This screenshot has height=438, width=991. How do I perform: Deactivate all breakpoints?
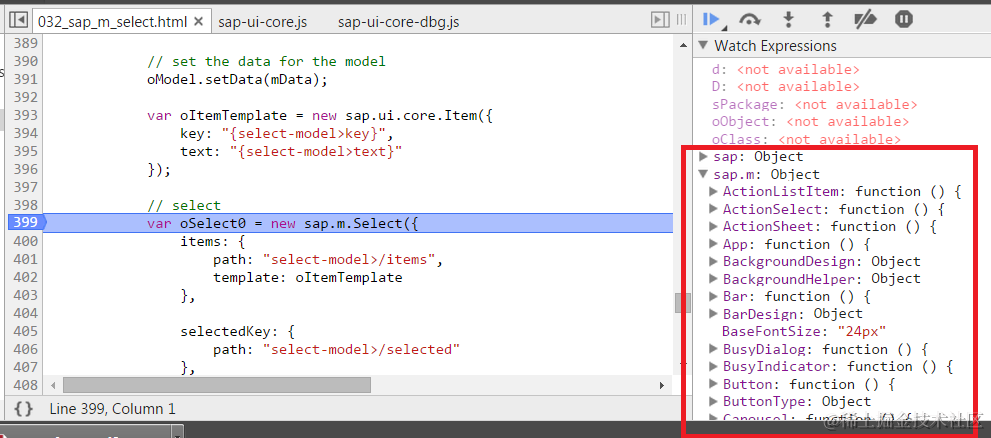(x=865, y=20)
